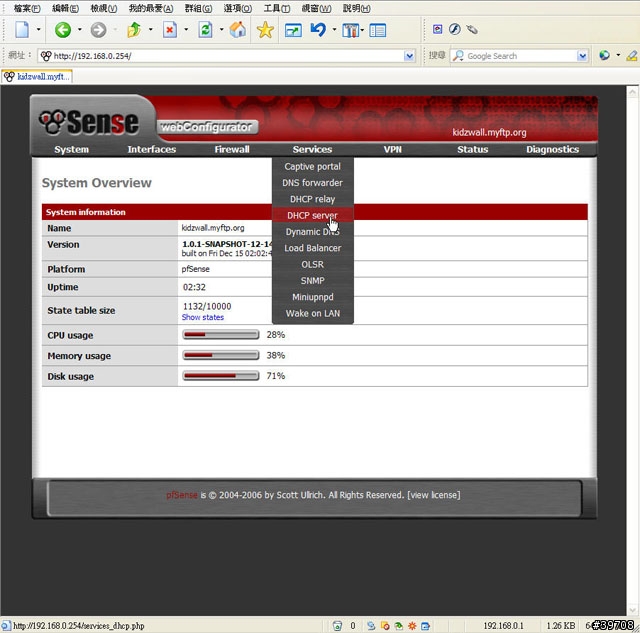Stop loading with the red X page icon

pyautogui.click(x=170, y=30)
